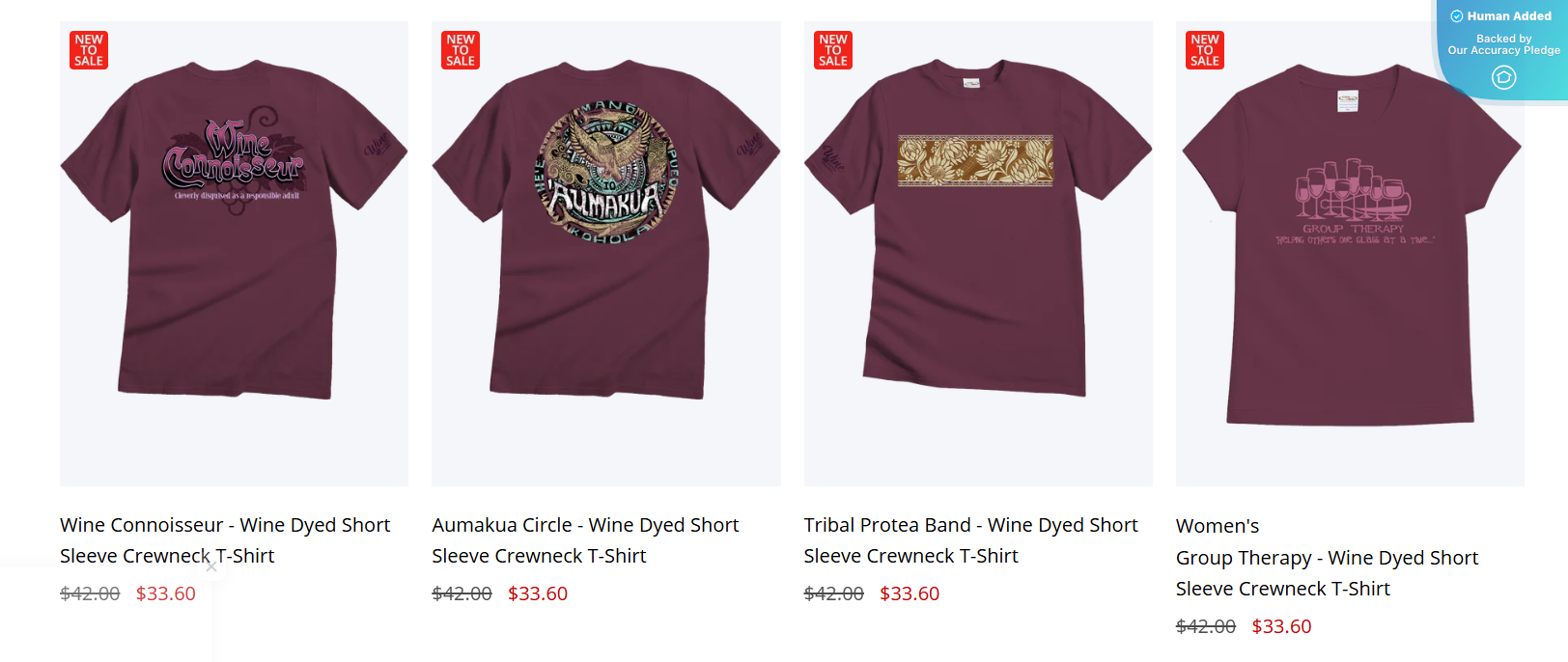
Task: Click $33.60 sale price under Group Therapy
Action: tap(1281, 626)
